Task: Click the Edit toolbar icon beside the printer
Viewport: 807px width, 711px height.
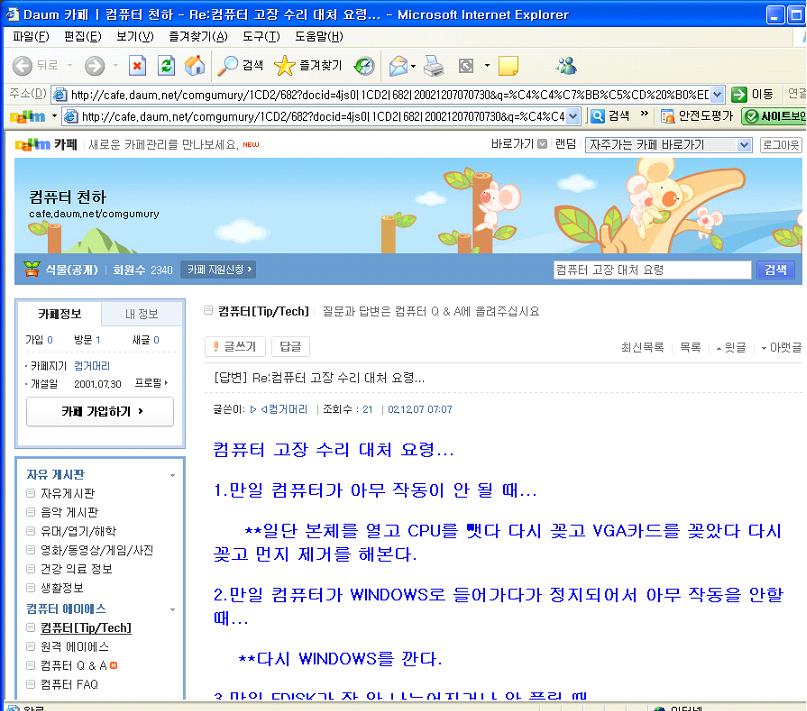Action: [x=466, y=65]
